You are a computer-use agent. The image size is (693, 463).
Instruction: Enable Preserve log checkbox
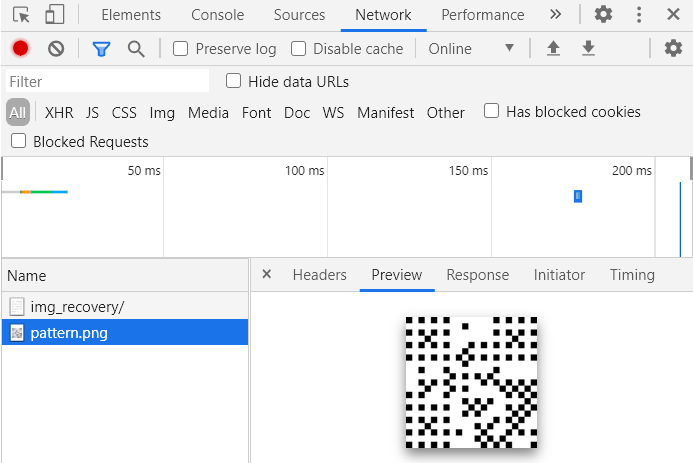180,49
